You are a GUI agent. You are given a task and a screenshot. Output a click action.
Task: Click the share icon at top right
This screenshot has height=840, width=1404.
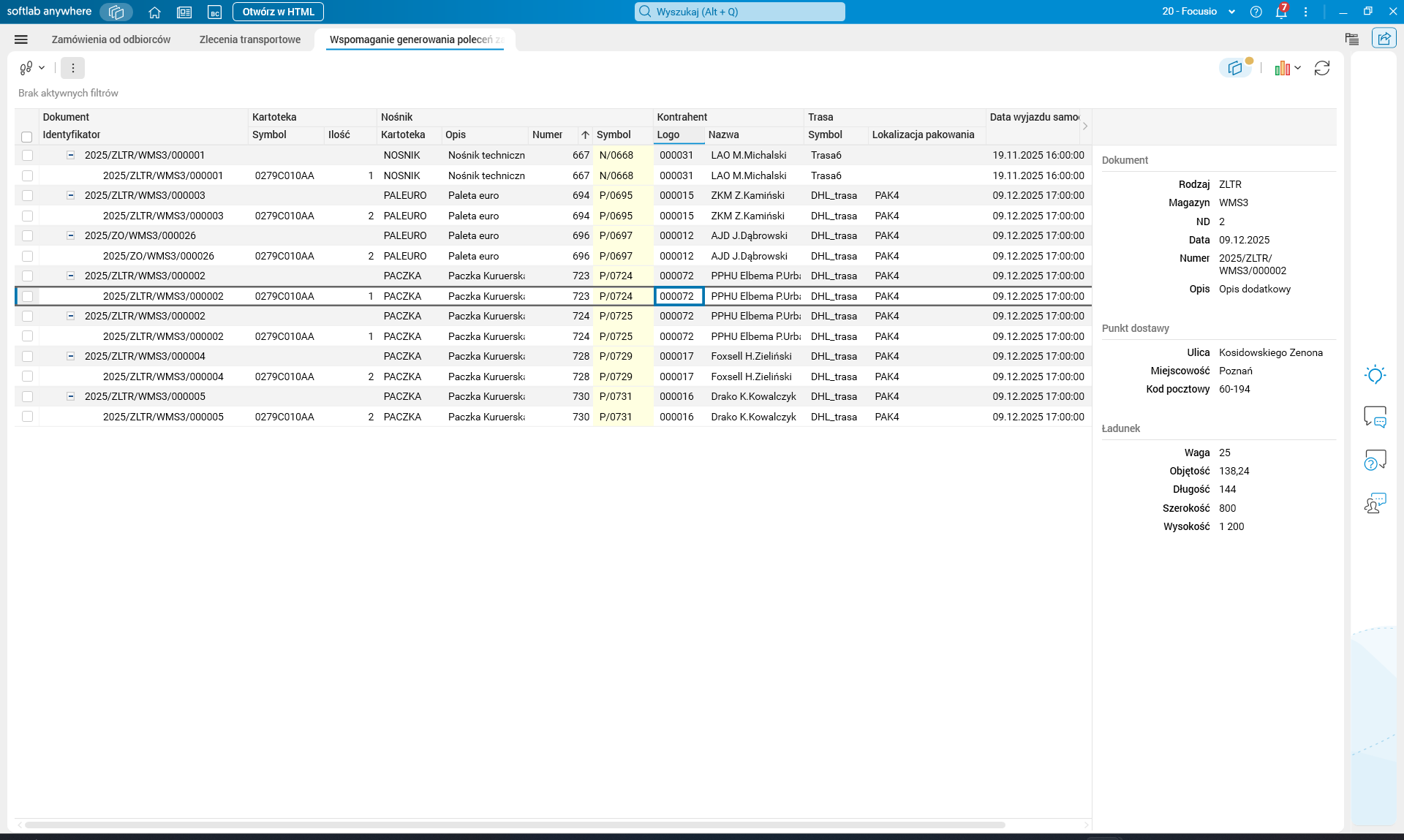click(1384, 39)
